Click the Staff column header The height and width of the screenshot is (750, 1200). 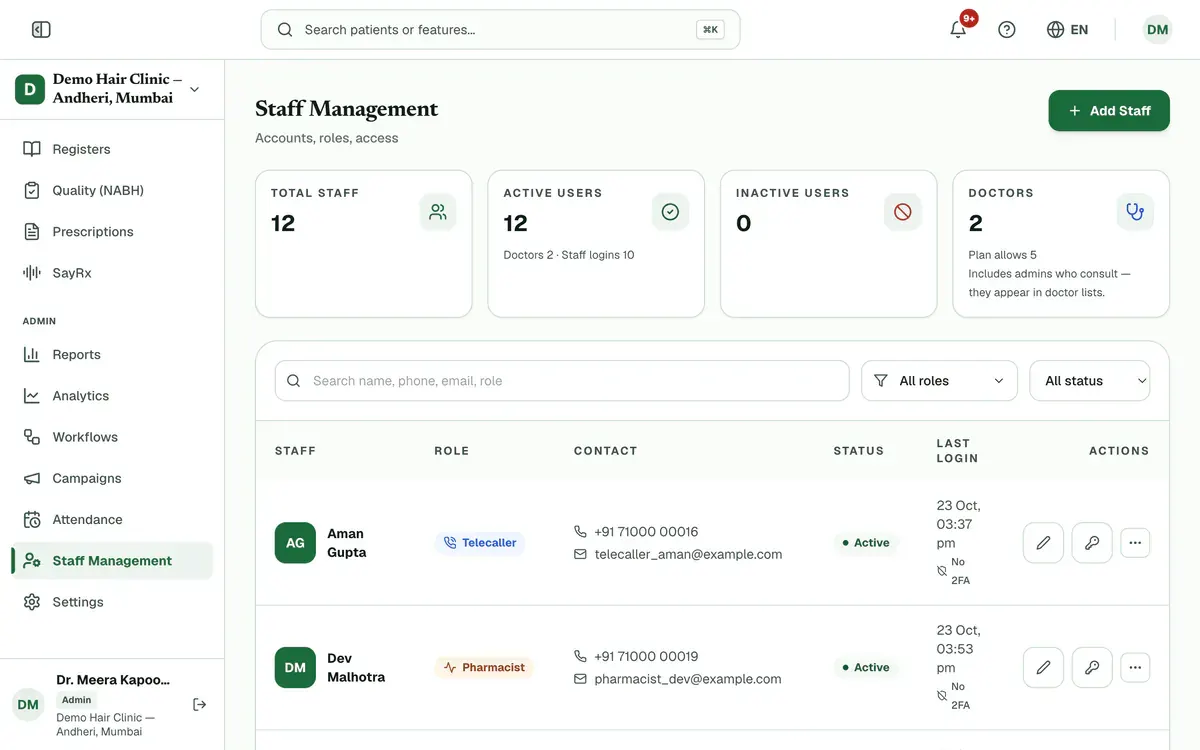(295, 451)
